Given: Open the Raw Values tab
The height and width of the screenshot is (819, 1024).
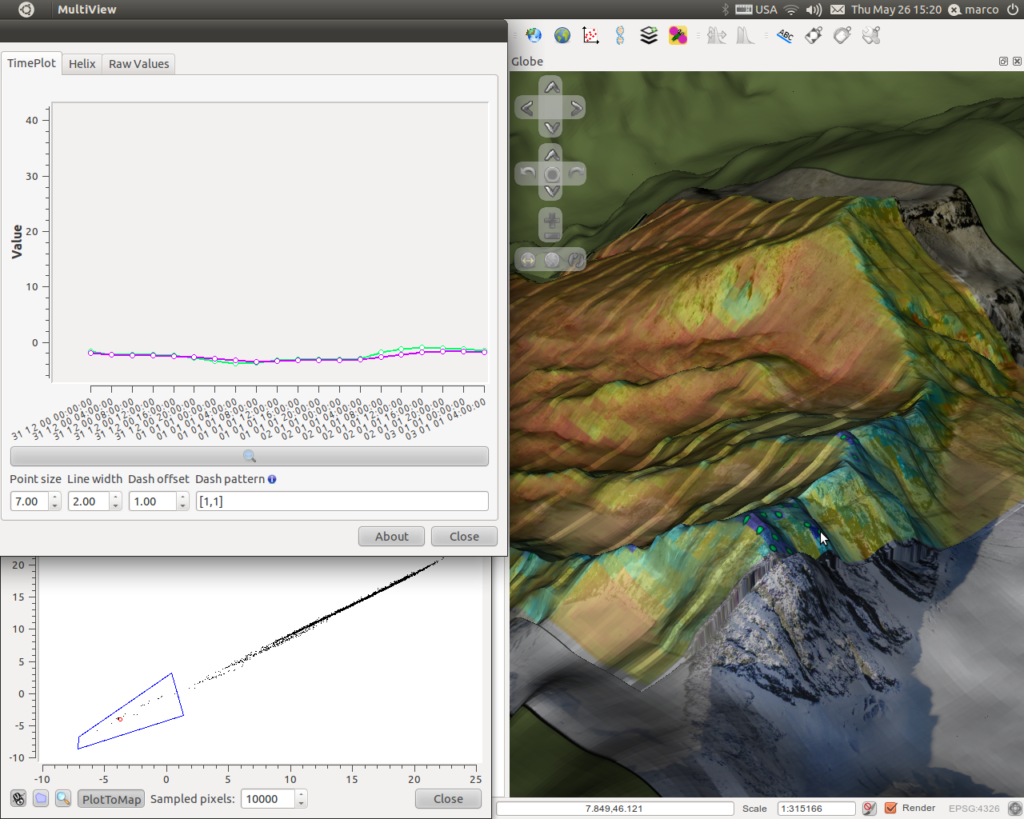Looking at the screenshot, I should (x=138, y=63).
